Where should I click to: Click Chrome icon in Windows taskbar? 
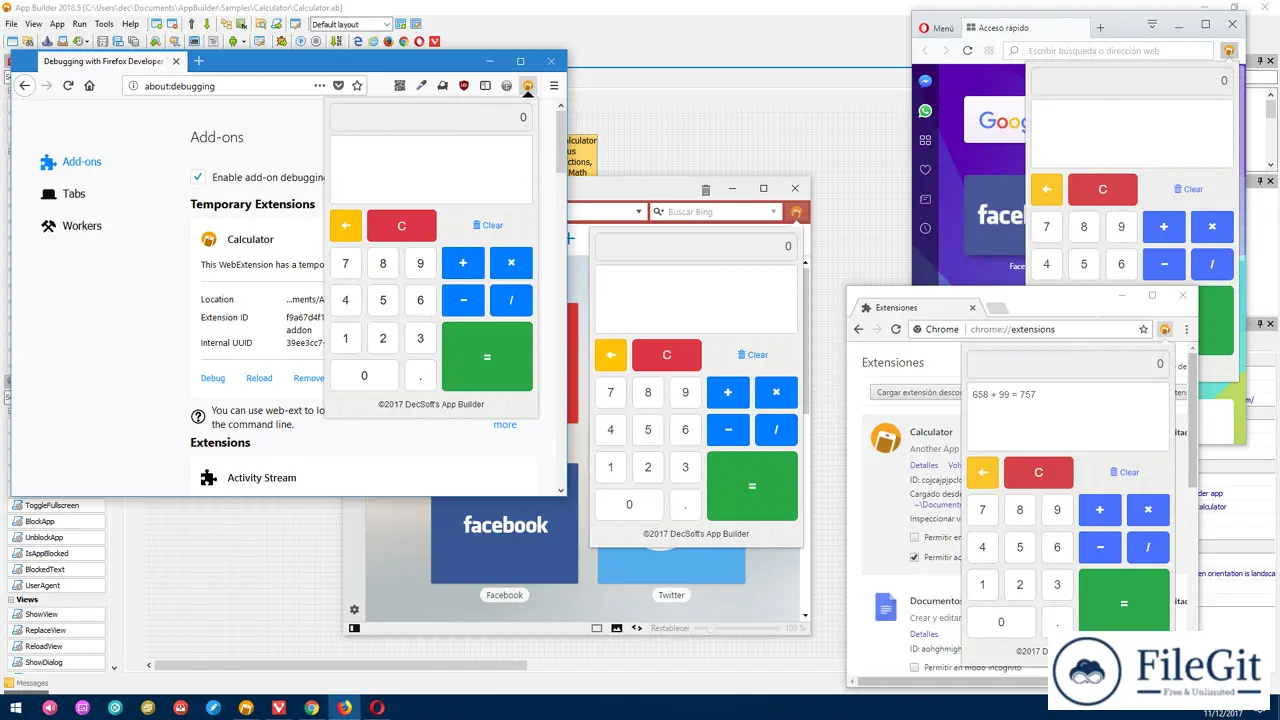311,707
